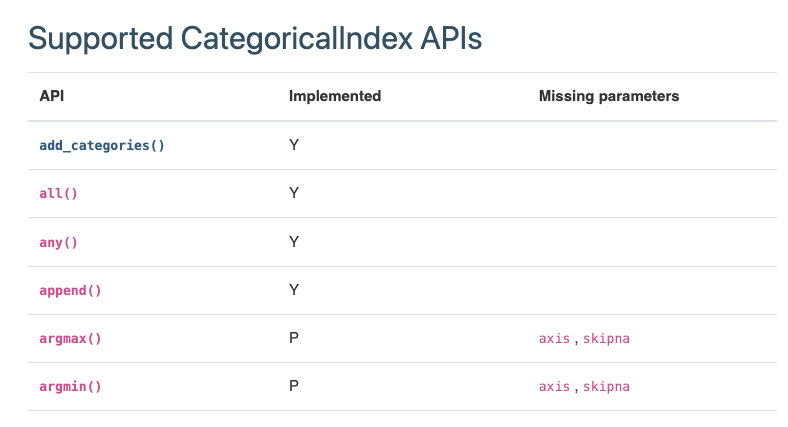The image size is (788, 427).
Task: Click the Supported CategoricalIndex APIs heading
Action: (x=255, y=39)
